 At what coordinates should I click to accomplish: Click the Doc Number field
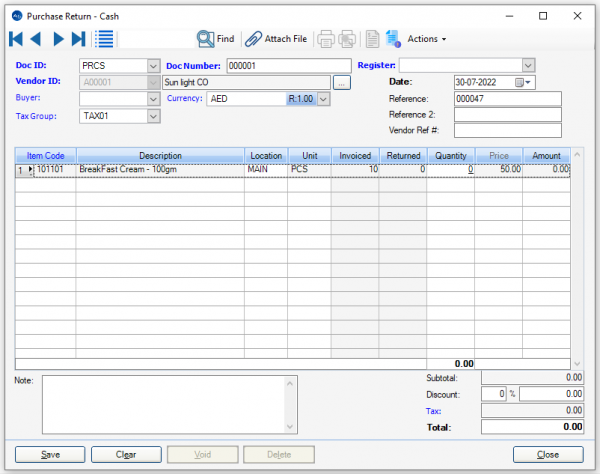[x=289, y=66]
